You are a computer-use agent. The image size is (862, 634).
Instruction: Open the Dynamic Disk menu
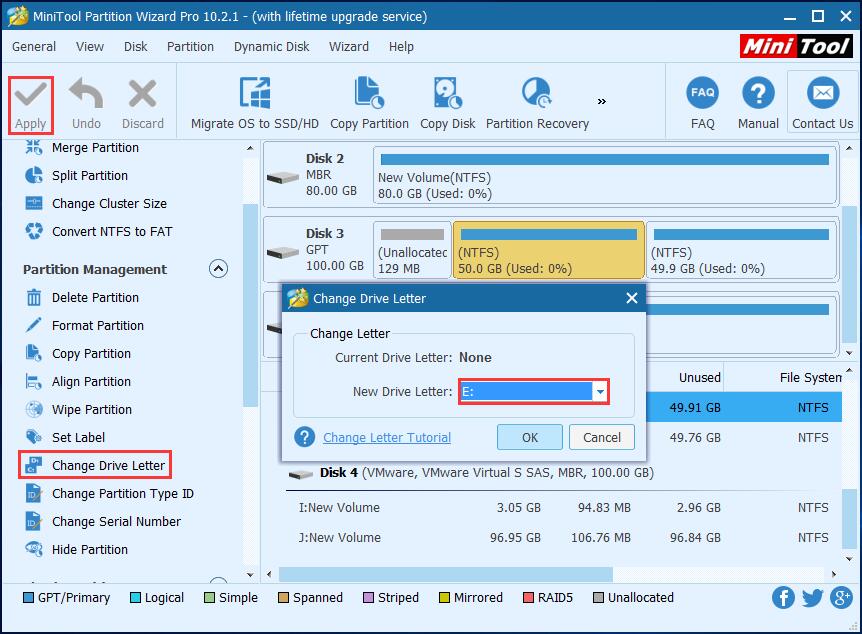tap(271, 46)
